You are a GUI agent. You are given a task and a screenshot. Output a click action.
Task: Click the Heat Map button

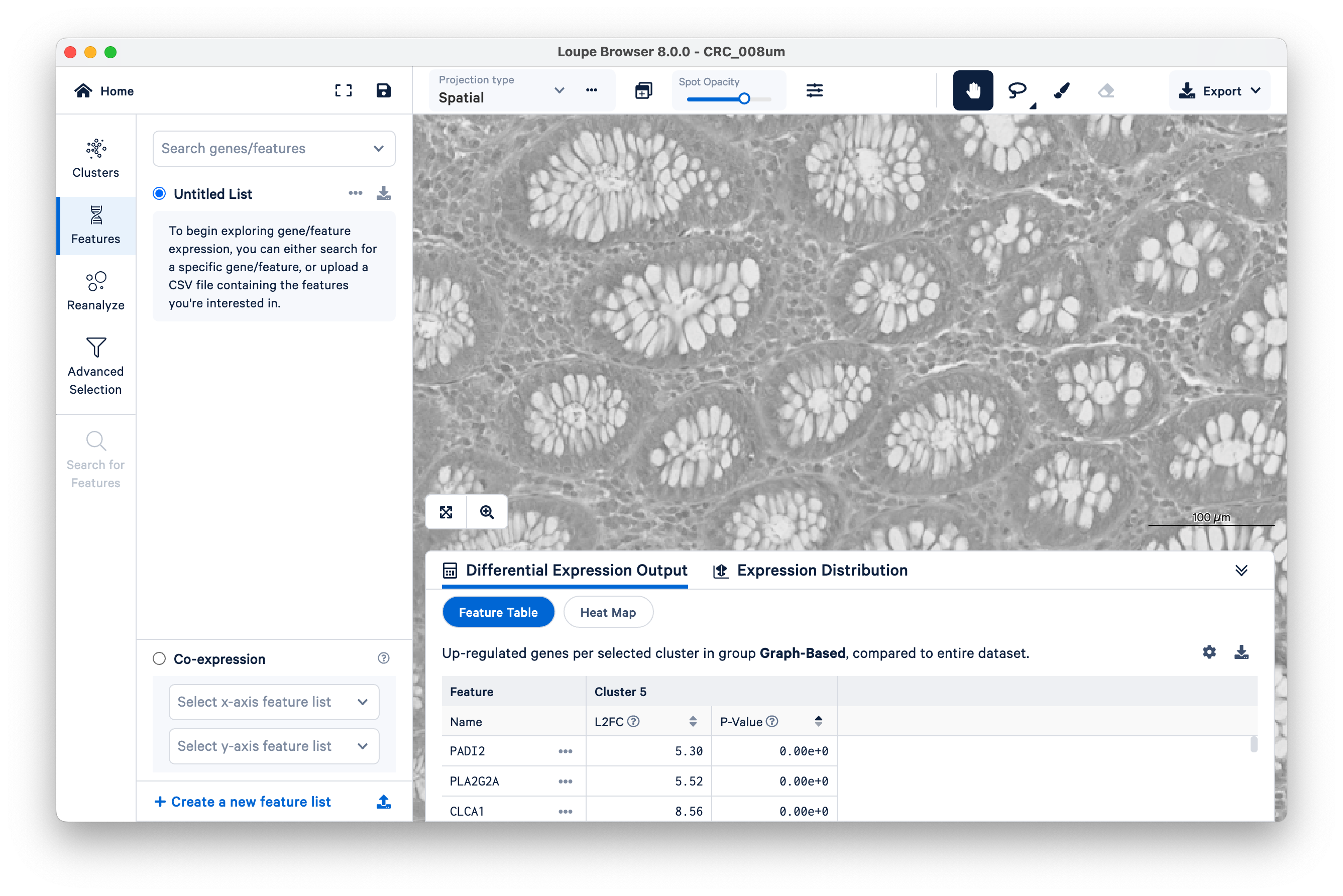608,612
